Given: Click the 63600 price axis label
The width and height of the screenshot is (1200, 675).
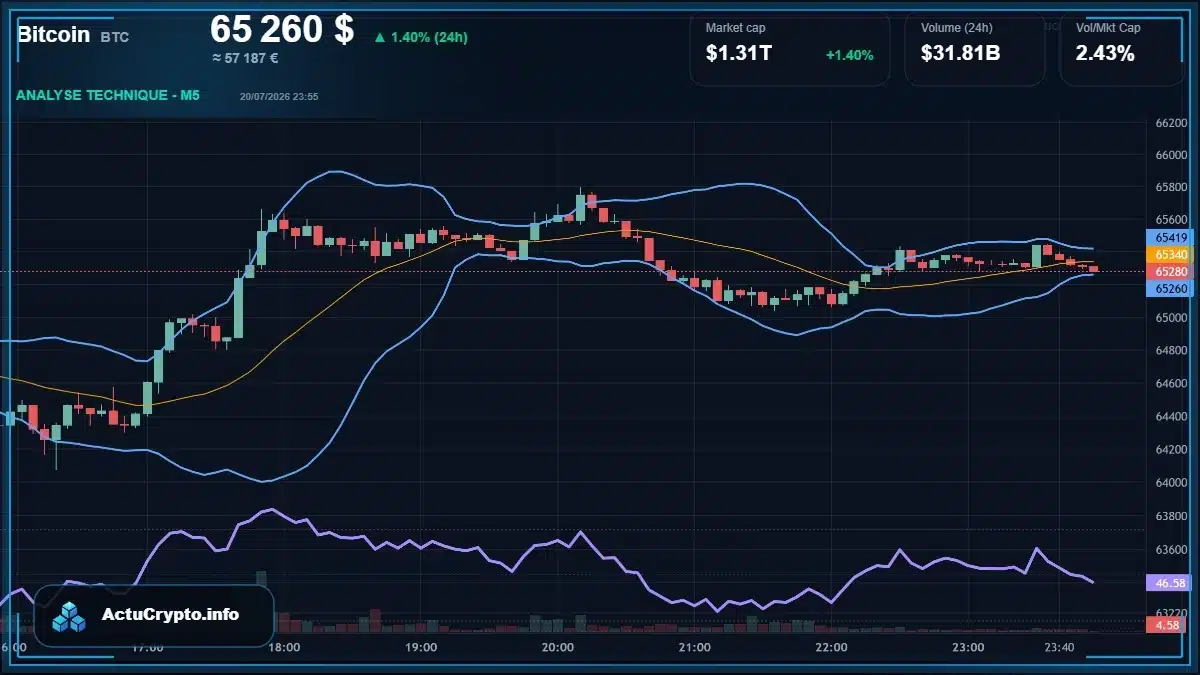Looking at the screenshot, I should pos(1170,549).
